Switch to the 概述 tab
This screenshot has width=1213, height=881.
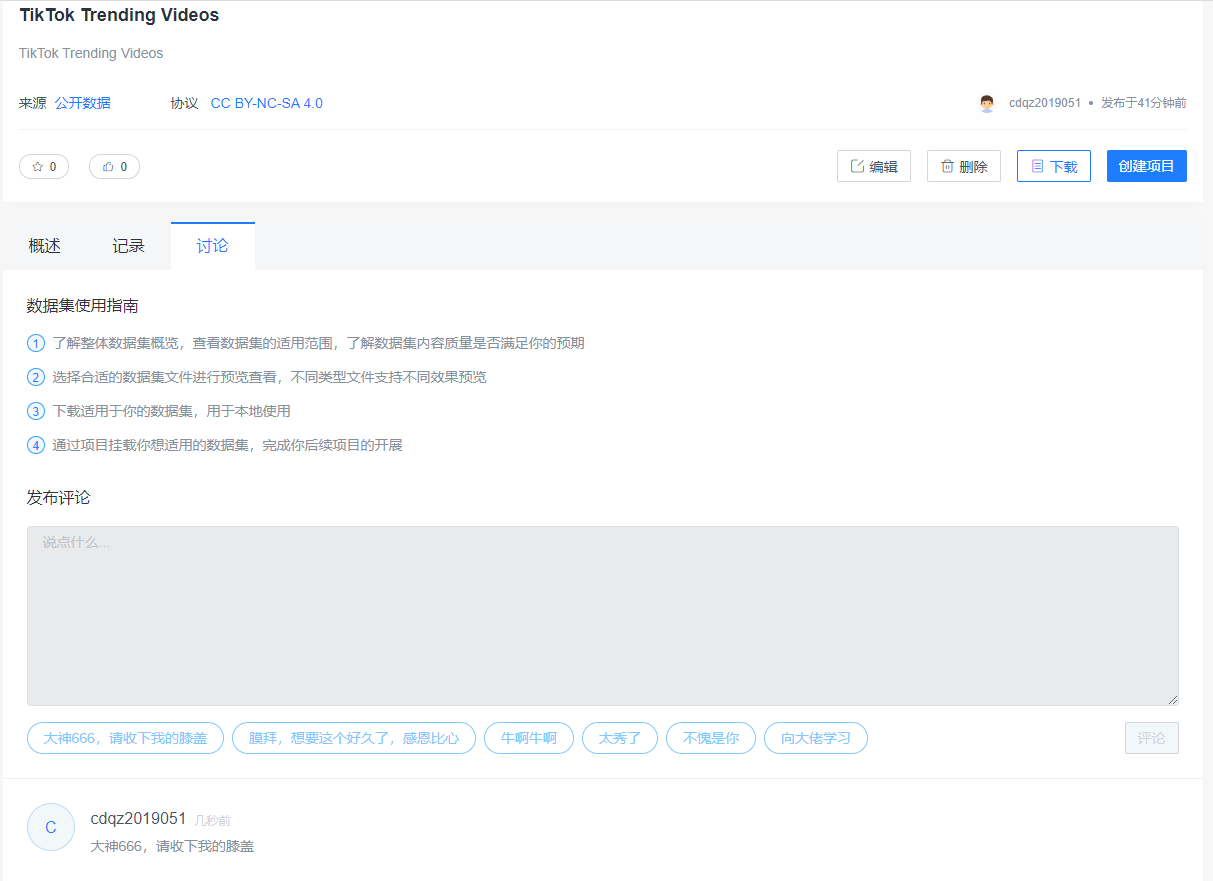[45, 246]
